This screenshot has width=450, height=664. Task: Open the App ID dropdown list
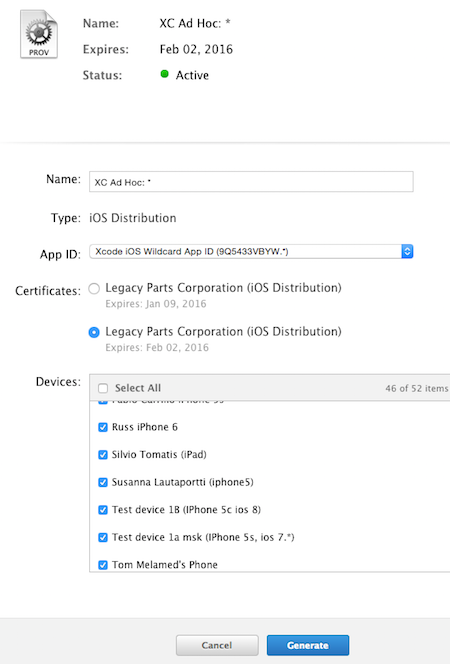tap(251, 251)
